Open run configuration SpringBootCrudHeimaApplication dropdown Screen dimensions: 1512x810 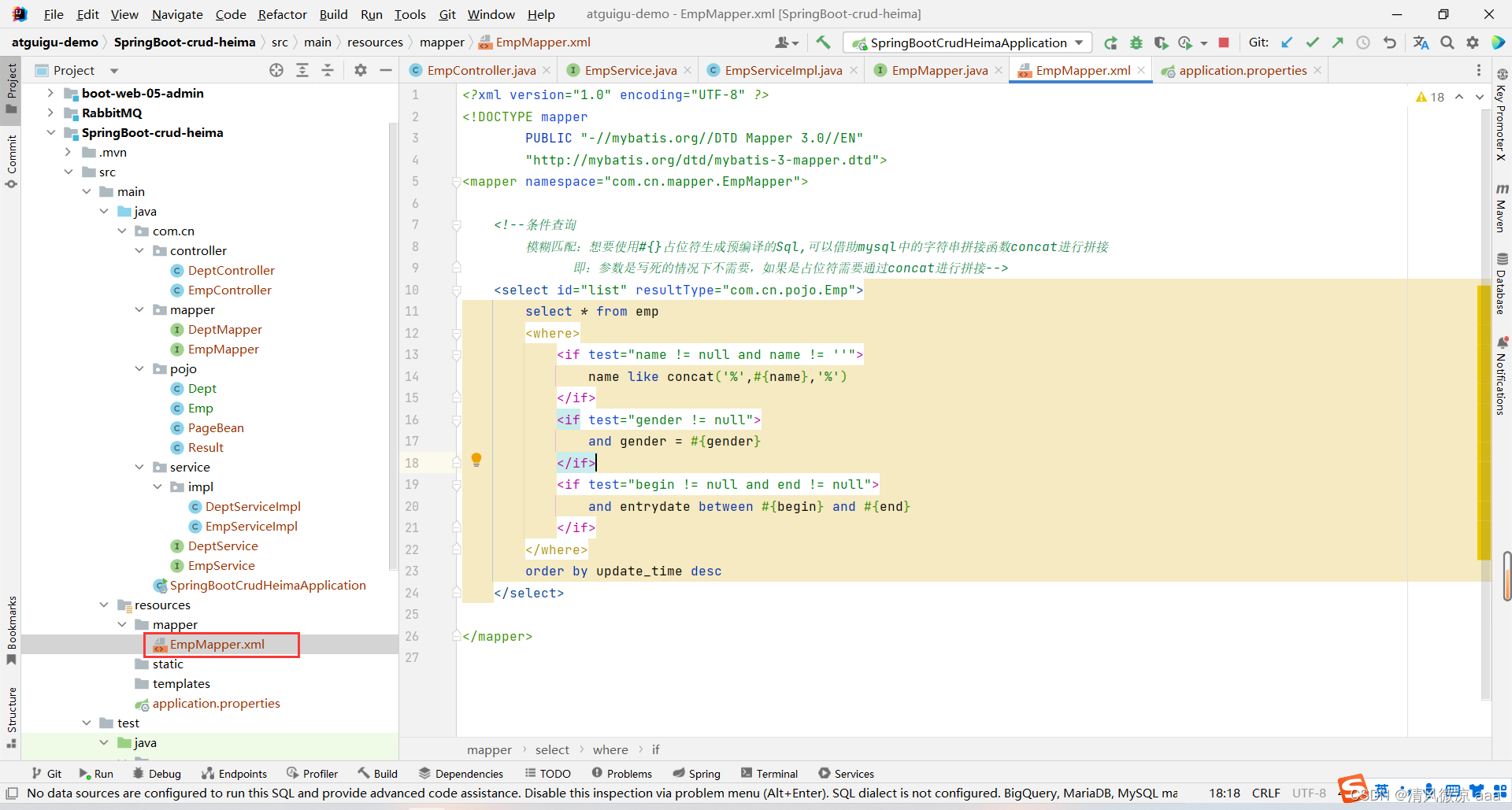(969, 43)
